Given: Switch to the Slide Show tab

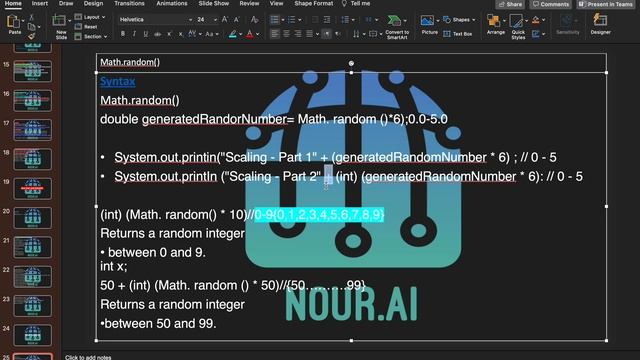Looking at the screenshot, I should coord(213,3).
